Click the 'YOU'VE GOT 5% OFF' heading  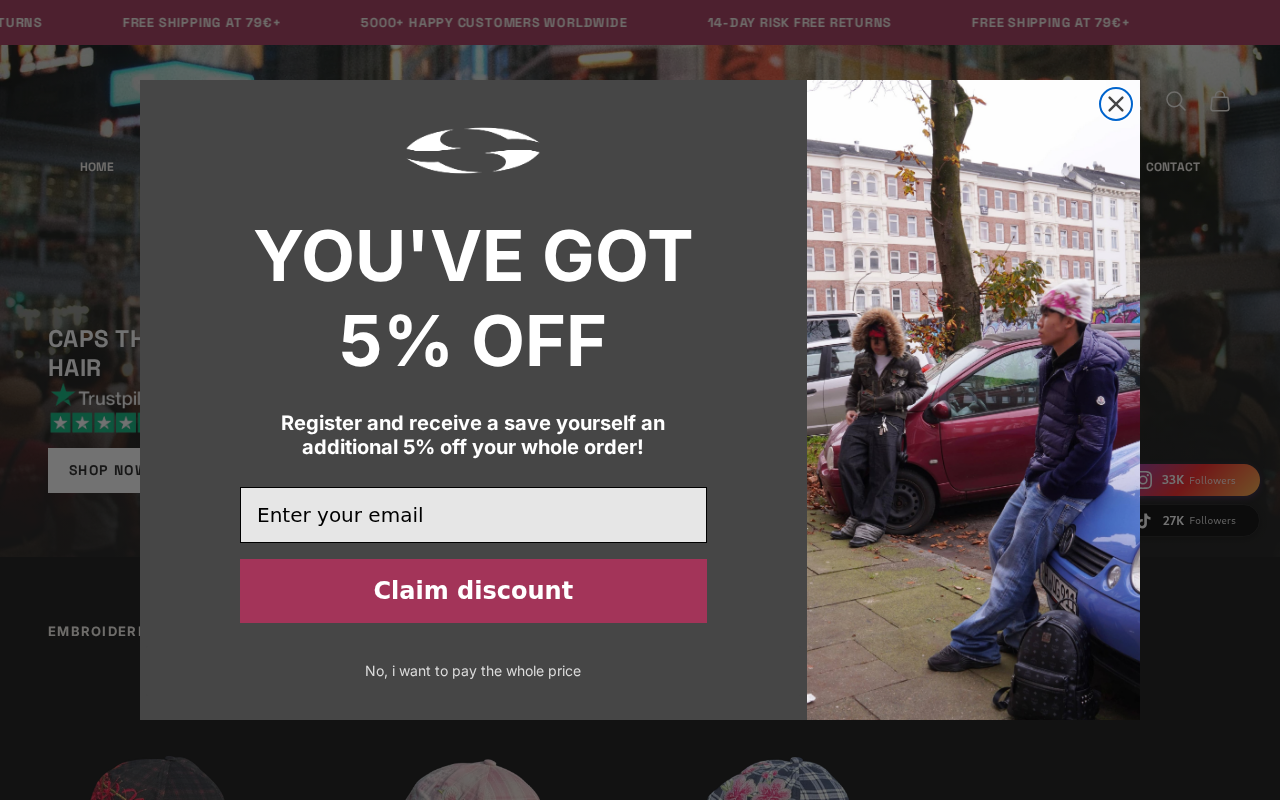473,298
